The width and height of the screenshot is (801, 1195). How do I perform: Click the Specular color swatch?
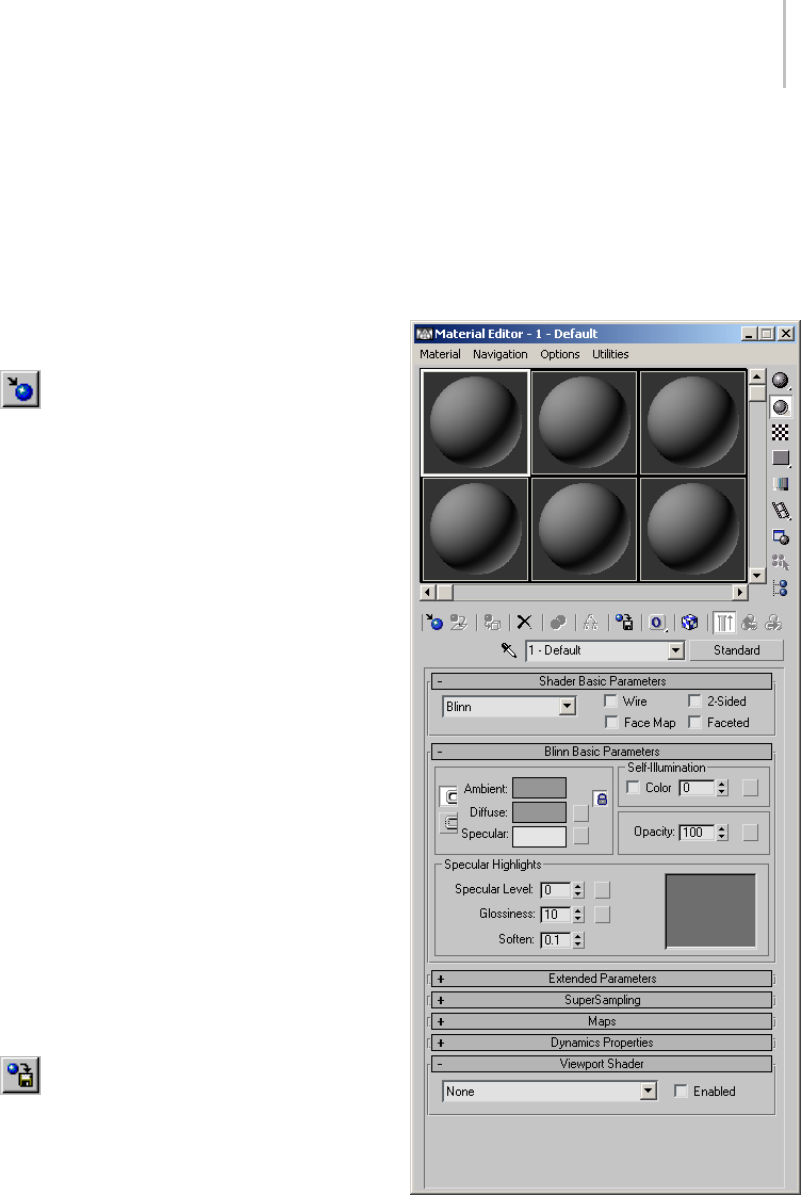click(x=539, y=837)
